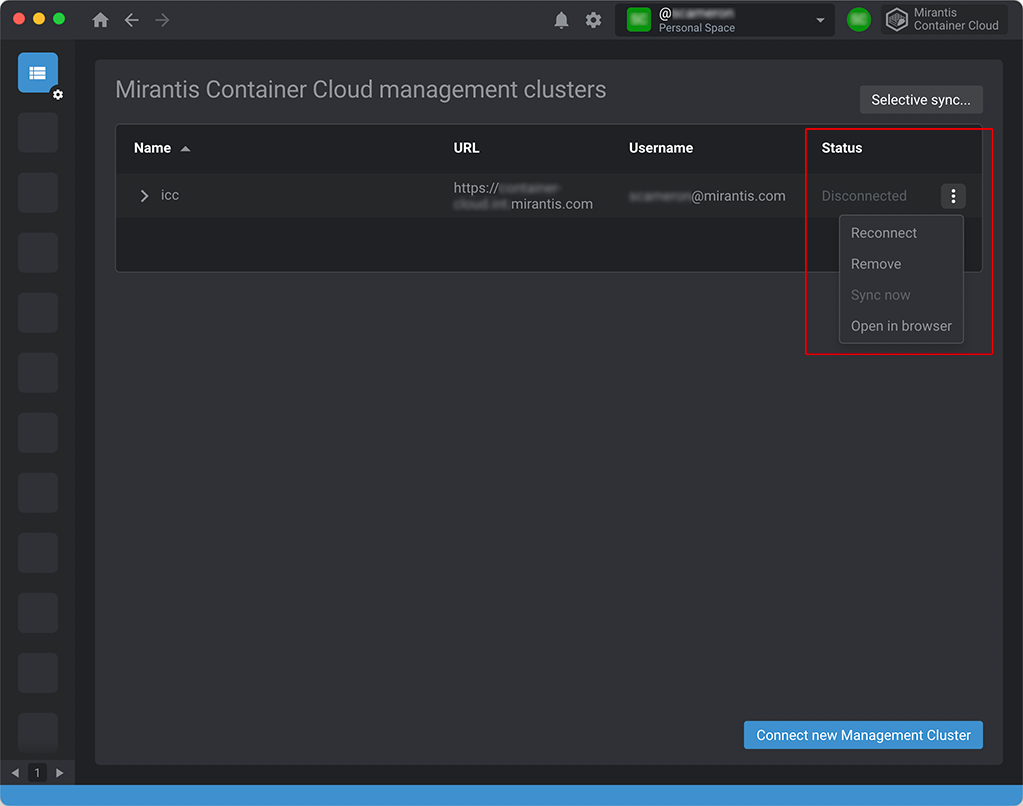Viewport: 1023px width, 806px height.
Task: Open the catalog list sidebar icon
Action: [37, 72]
